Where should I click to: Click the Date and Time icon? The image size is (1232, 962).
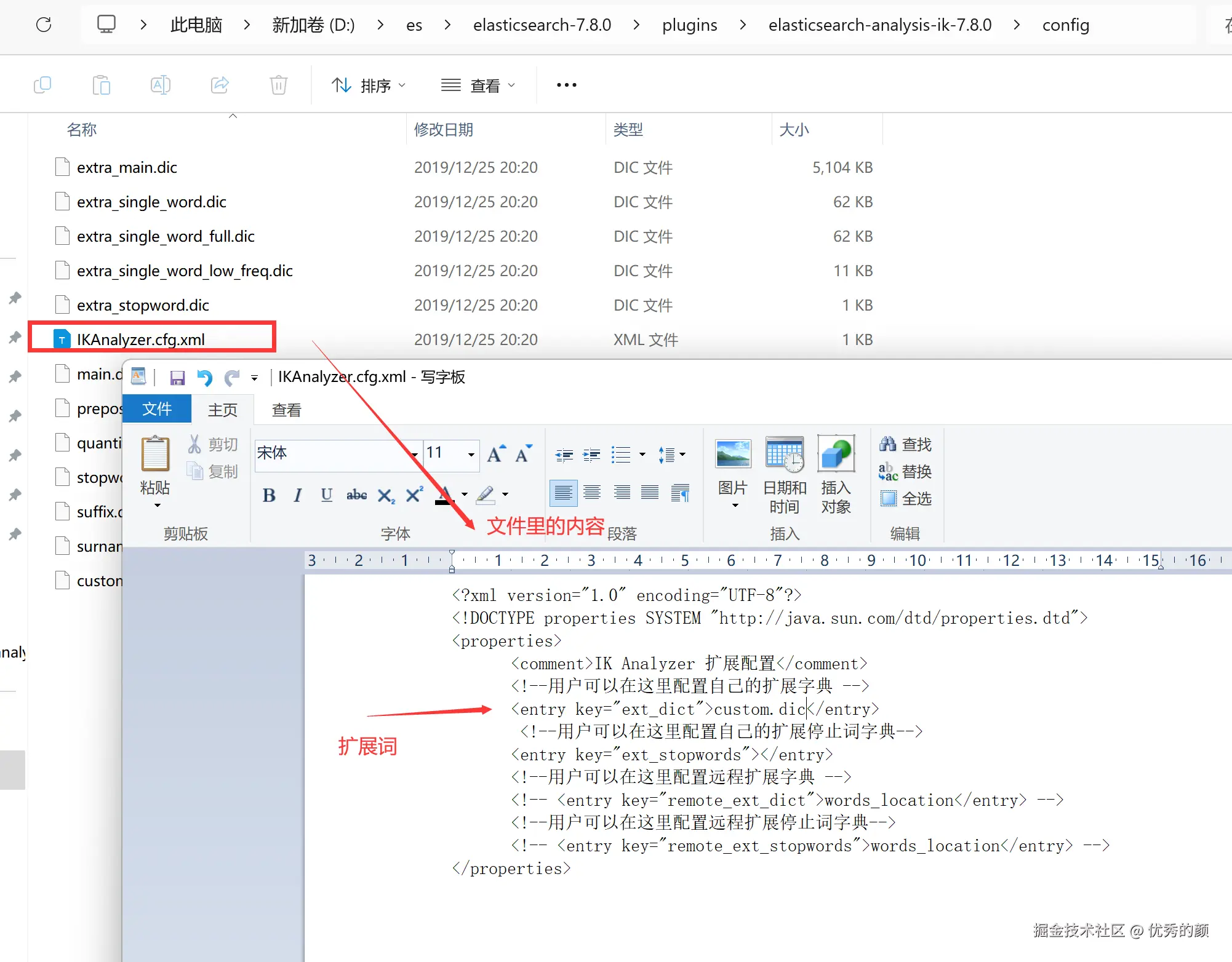[x=784, y=455]
